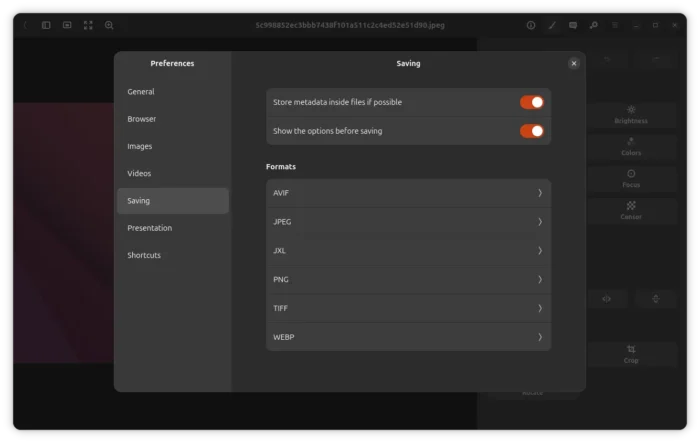The height and width of the screenshot is (443, 700).
Task: Open the PNG format settings row
Action: pyautogui.click(x=408, y=280)
